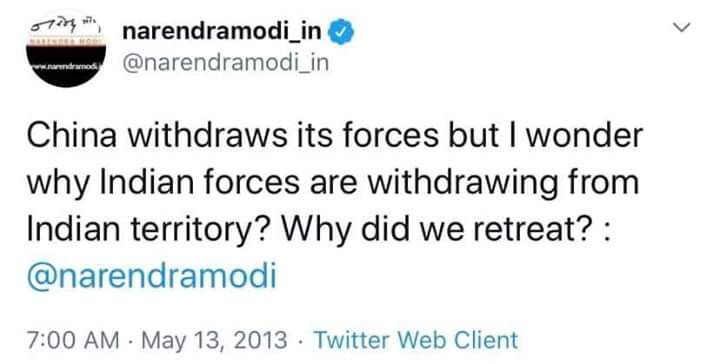The height and width of the screenshot is (364, 720).
Task: Click the blue verified badge icon
Action: [x=341, y=32]
